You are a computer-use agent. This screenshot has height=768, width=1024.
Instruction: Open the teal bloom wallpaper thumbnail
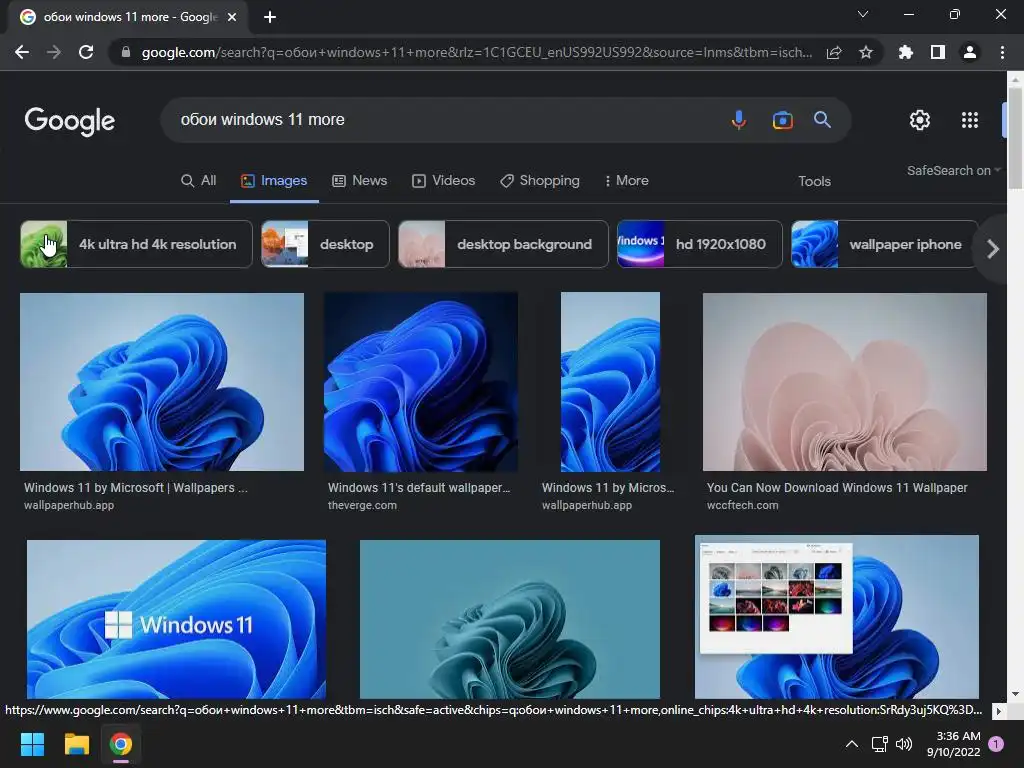click(509, 619)
